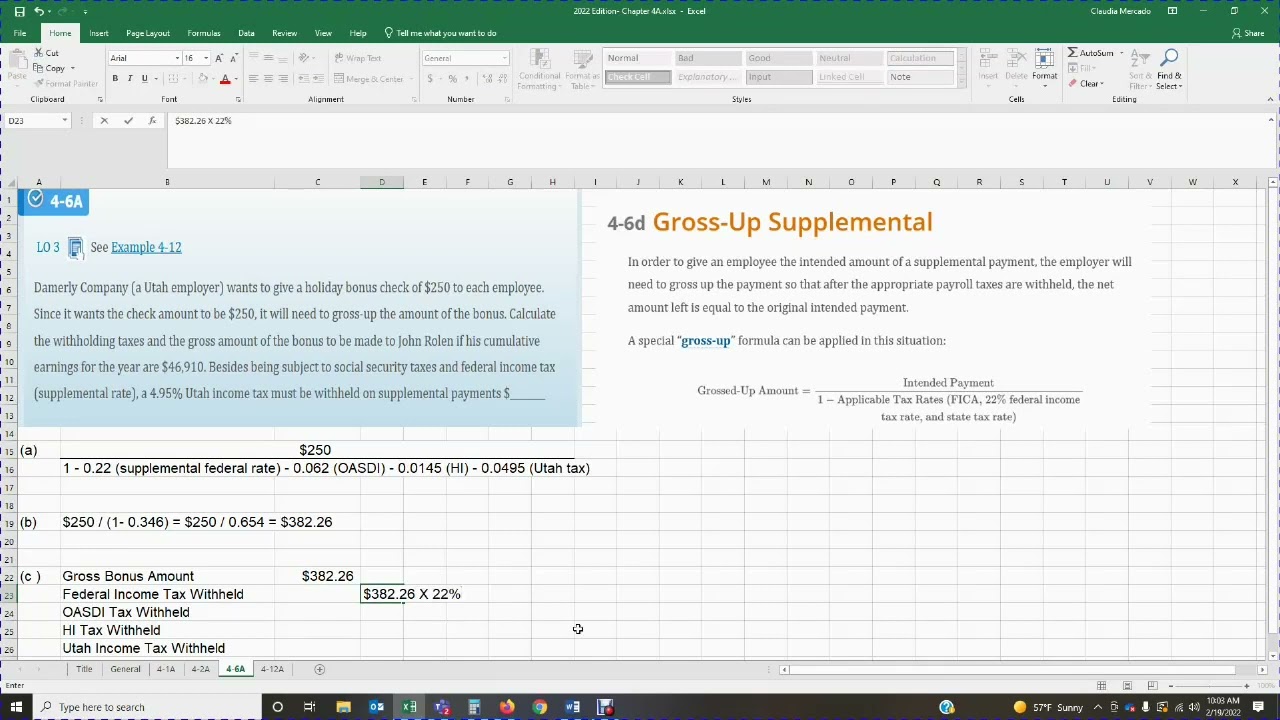Click the Accounting dollar format icon

[x=430, y=79]
